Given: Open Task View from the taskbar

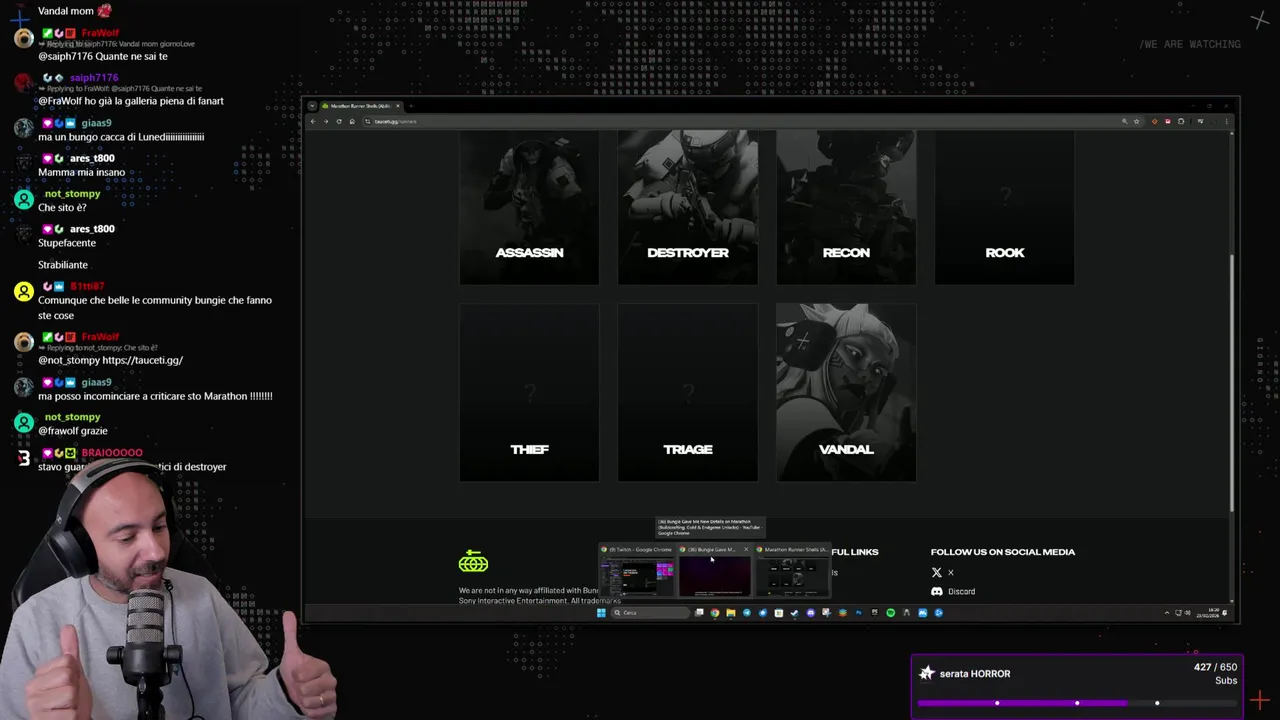Looking at the screenshot, I should 699,613.
